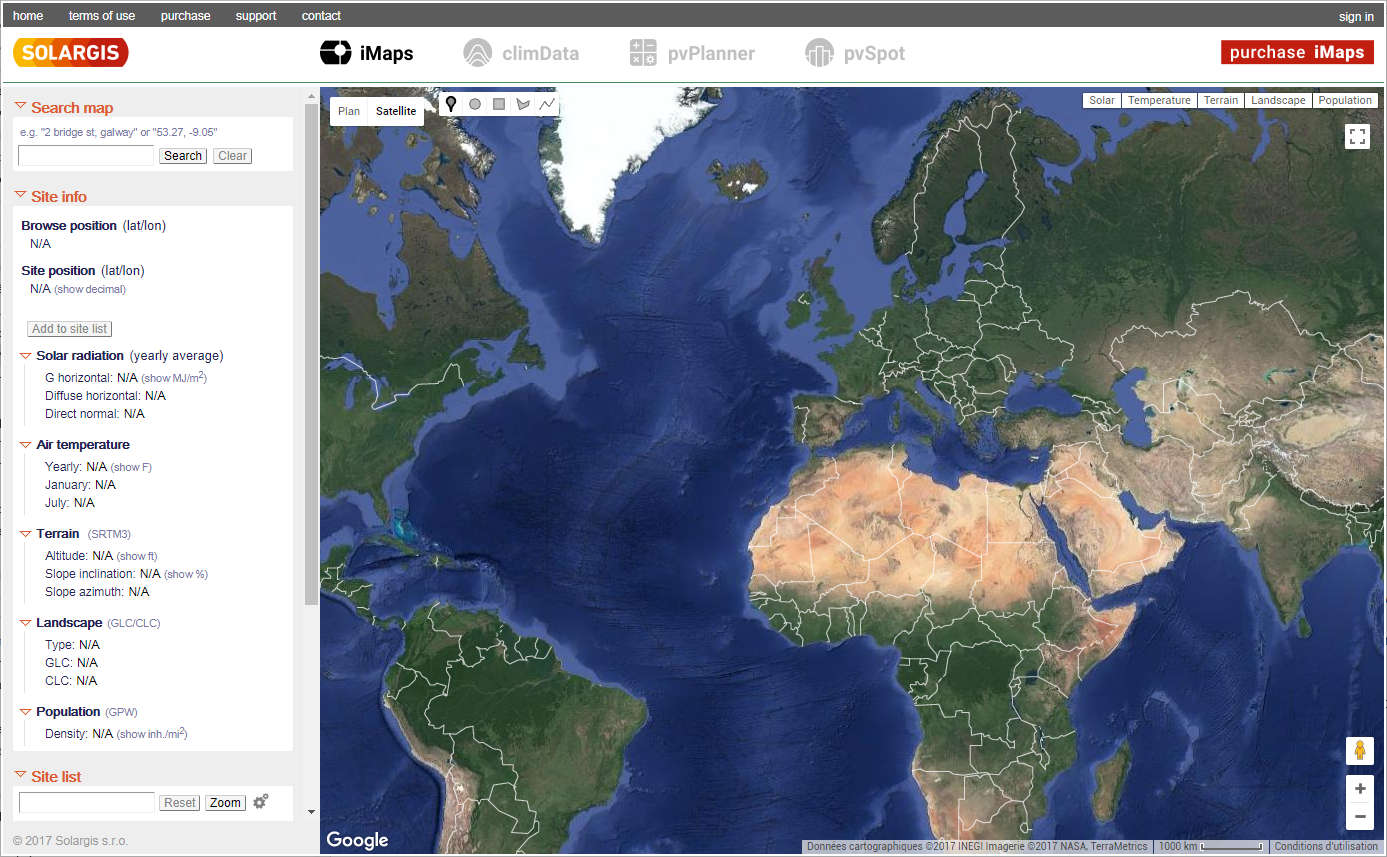This screenshot has height=857, width=1387.
Task: Click the Google logo on map
Action: pyautogui.click(x=357, y=840)
